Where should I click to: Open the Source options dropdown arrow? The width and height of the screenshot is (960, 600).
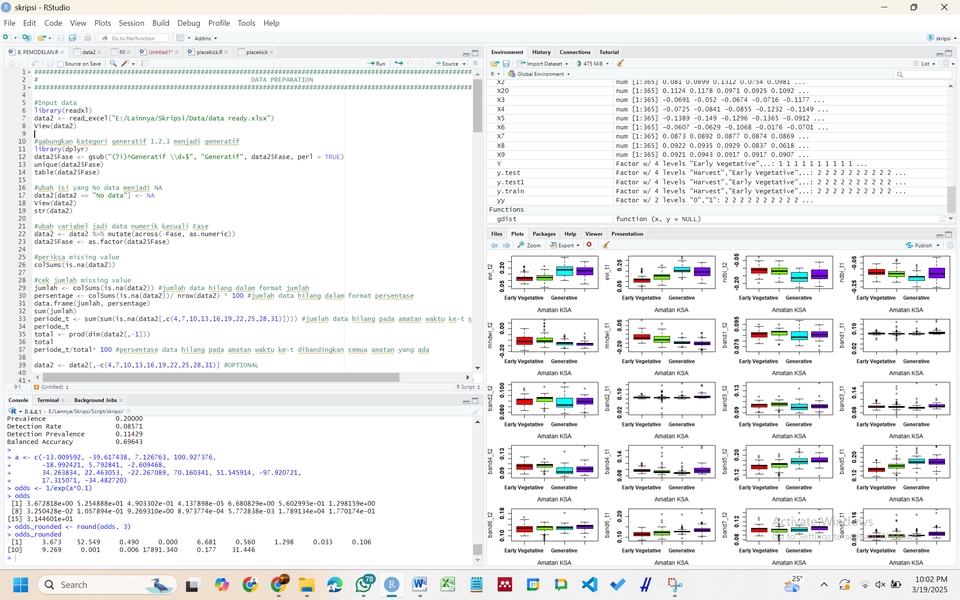point(464,64)
